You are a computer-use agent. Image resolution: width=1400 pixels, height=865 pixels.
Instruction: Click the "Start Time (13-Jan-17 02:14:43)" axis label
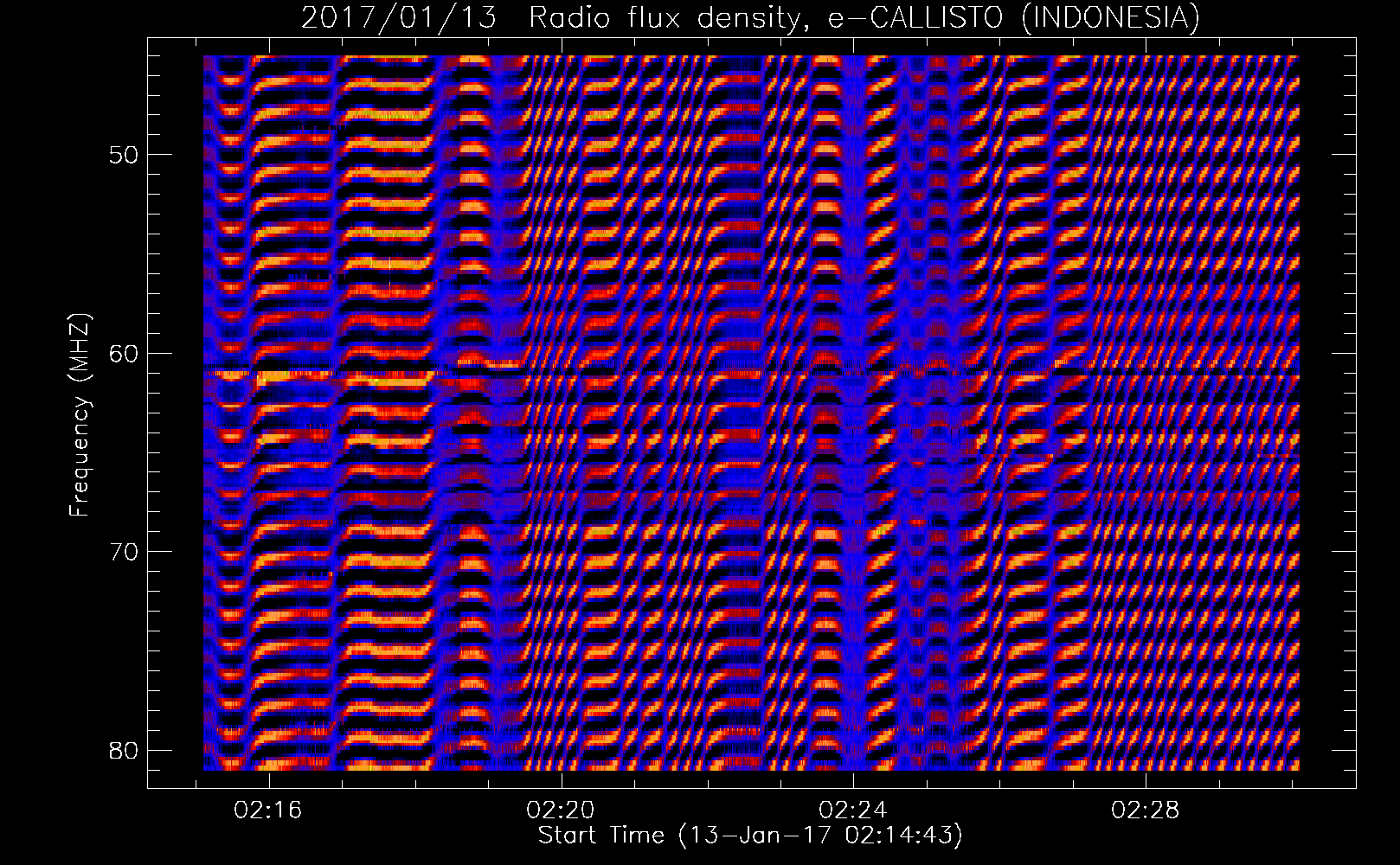point(750,836)
